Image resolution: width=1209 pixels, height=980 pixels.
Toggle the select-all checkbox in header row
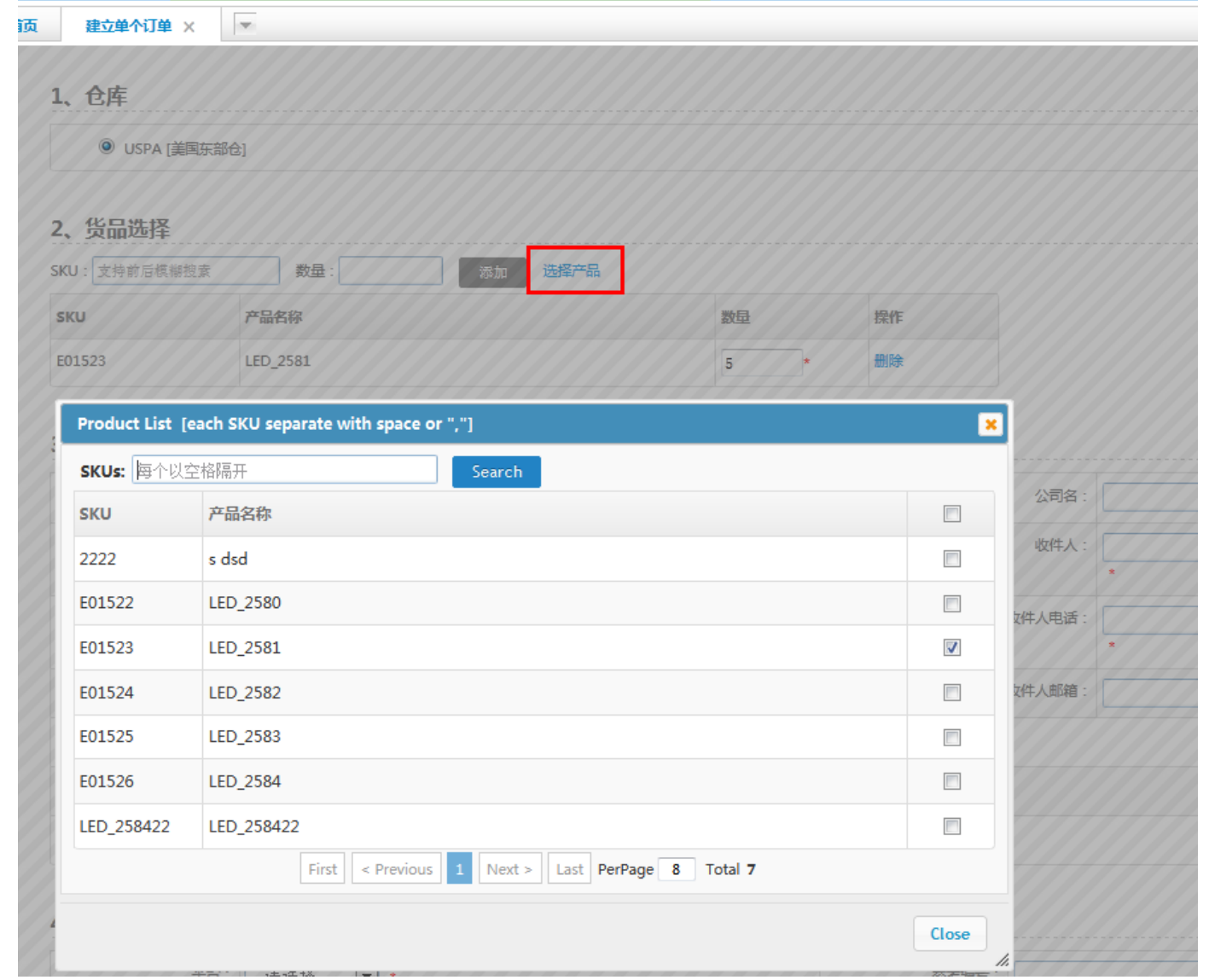click(951, 513)
